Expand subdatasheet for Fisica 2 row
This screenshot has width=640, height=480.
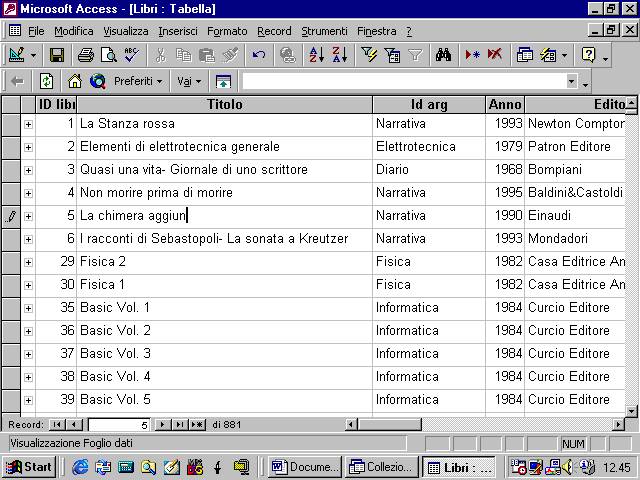click(x=28, y=262)
